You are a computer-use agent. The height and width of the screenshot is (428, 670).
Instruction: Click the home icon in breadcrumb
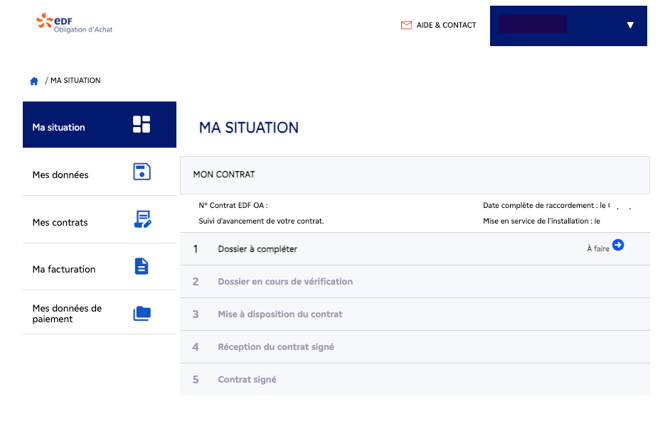tap(34, 80)
